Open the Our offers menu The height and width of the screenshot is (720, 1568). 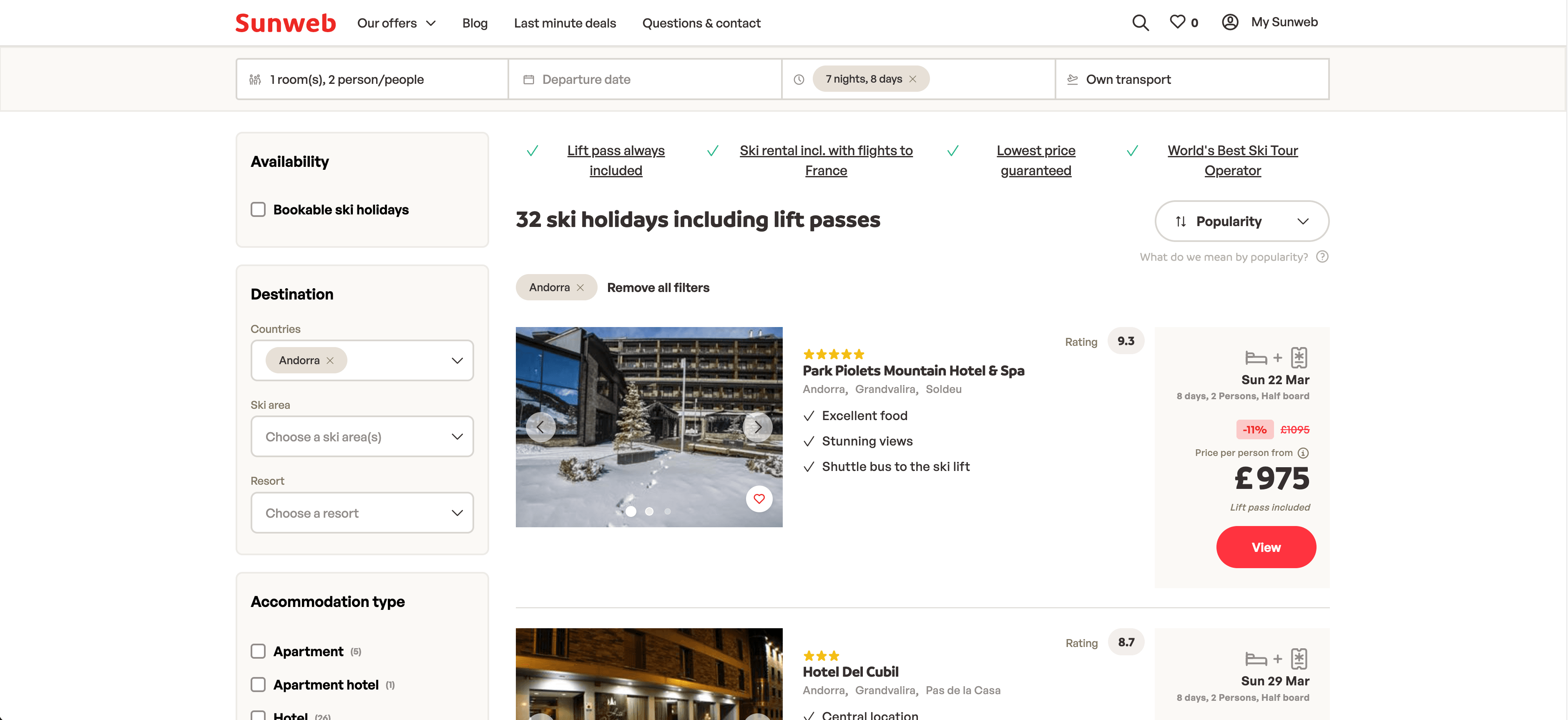(396, 23)
